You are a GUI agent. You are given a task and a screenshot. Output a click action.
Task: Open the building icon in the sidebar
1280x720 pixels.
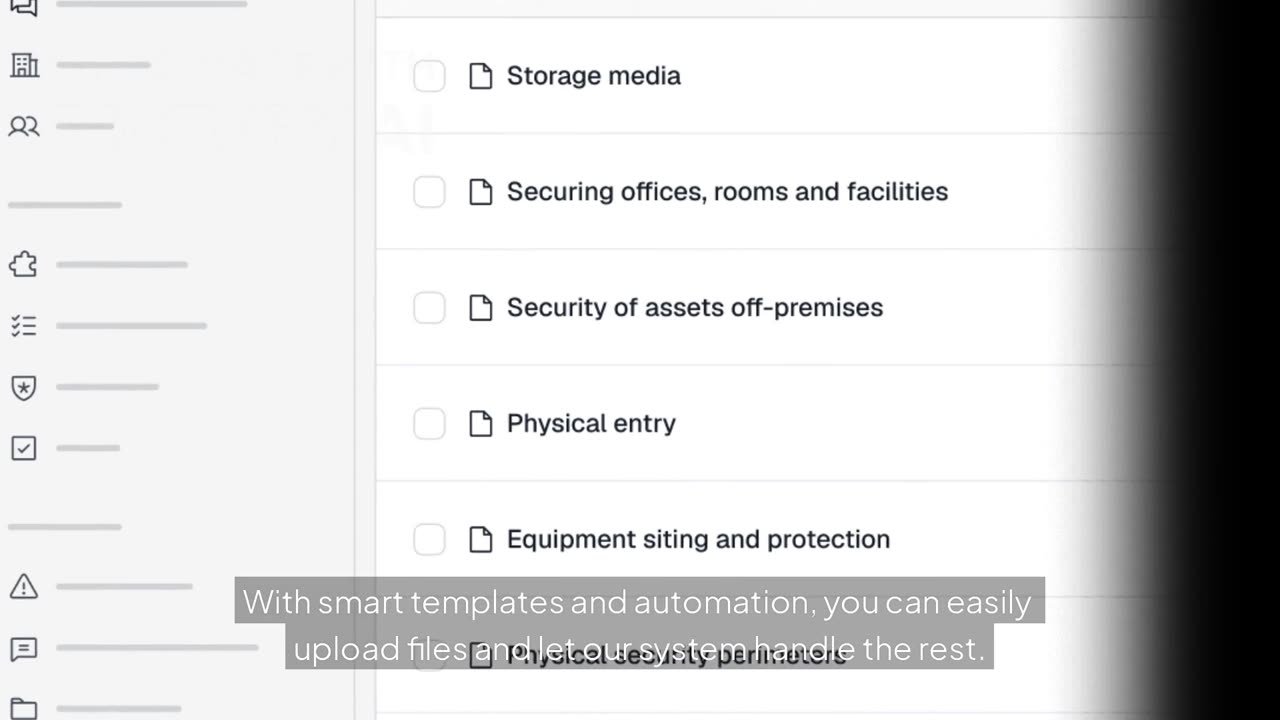coord(24,66)
